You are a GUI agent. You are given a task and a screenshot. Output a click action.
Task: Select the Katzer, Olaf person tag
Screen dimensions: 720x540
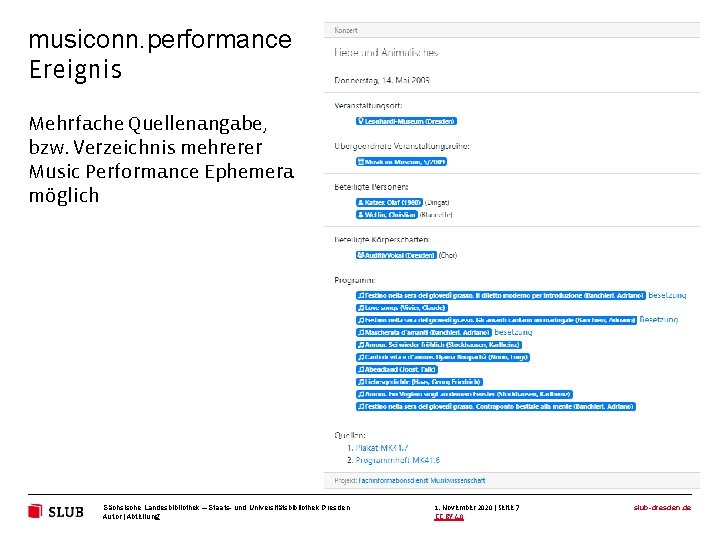(x=389, y=202)
